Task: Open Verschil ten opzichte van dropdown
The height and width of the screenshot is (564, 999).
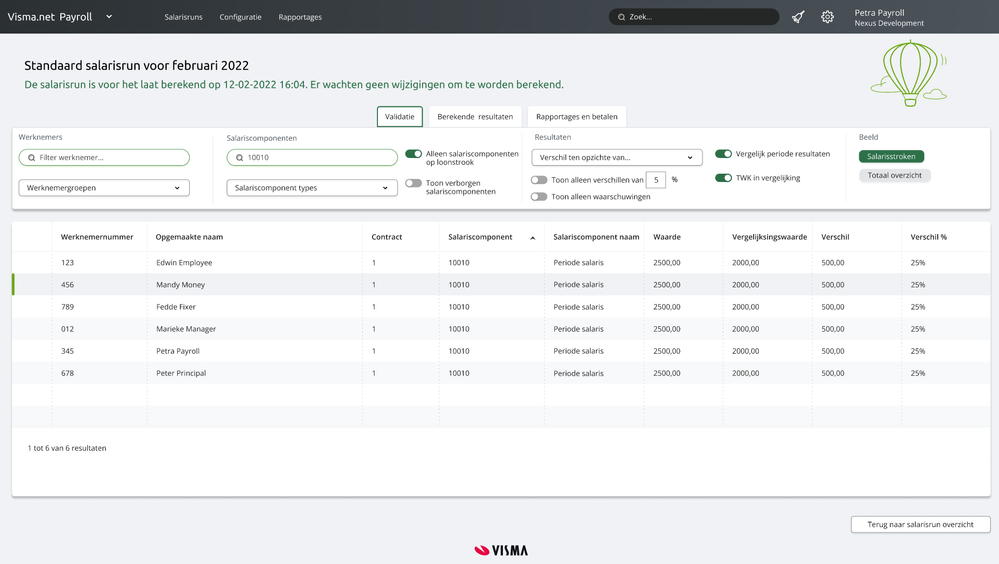Action: coord(616,157)
